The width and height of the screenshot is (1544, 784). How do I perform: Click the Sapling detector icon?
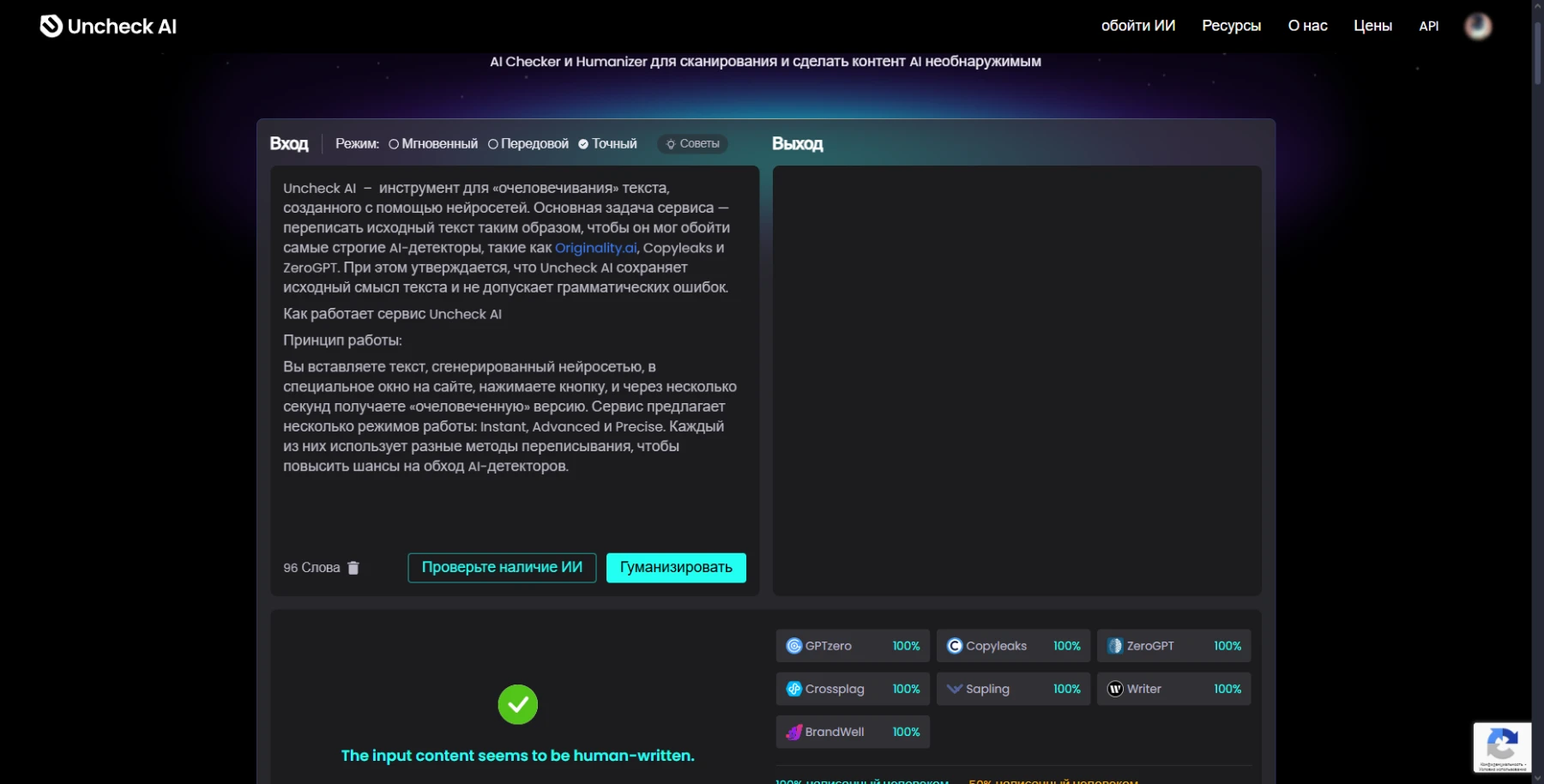[954, 689]
